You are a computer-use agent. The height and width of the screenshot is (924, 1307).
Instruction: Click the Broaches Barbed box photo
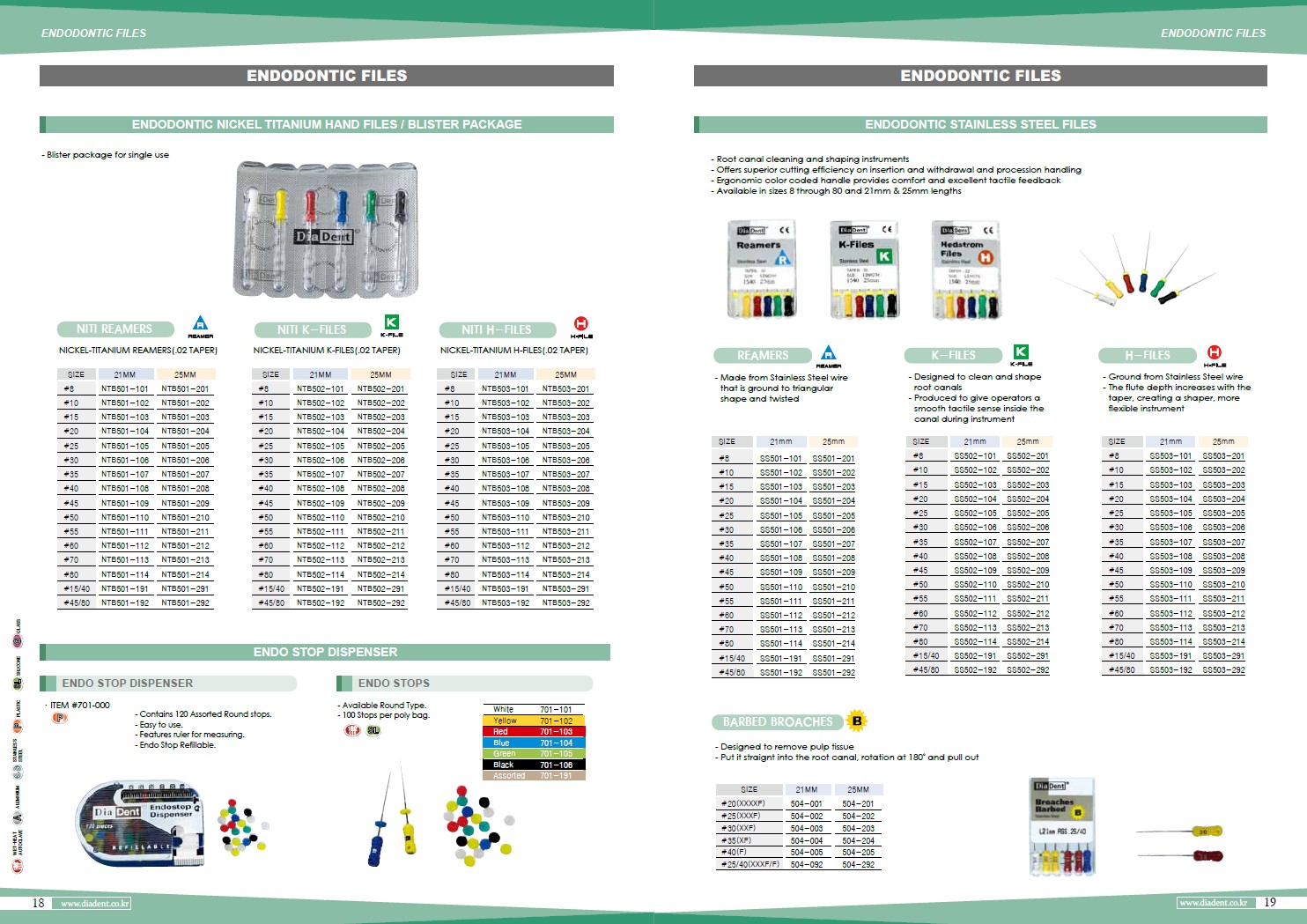(x=1063, y=826)
